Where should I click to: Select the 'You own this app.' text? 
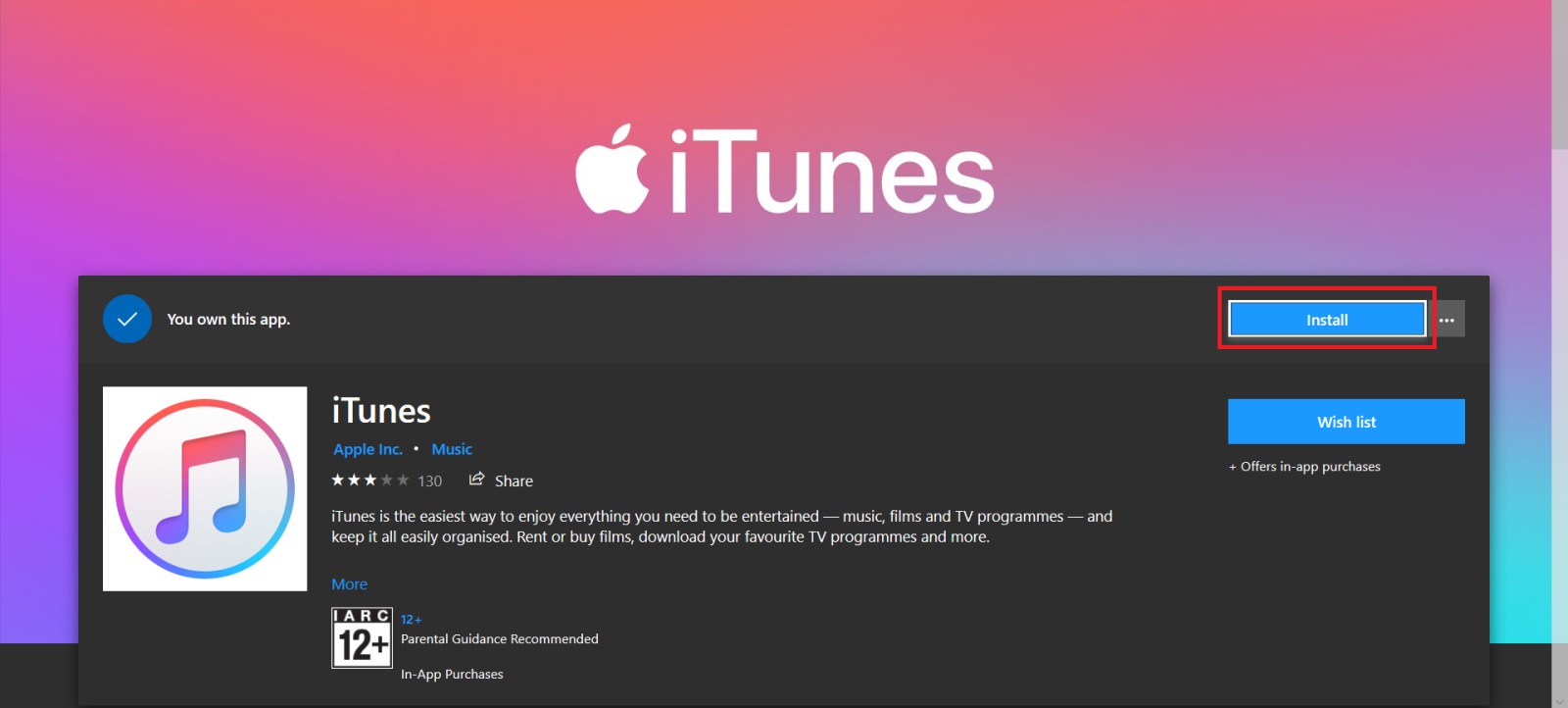coord(228,320)
